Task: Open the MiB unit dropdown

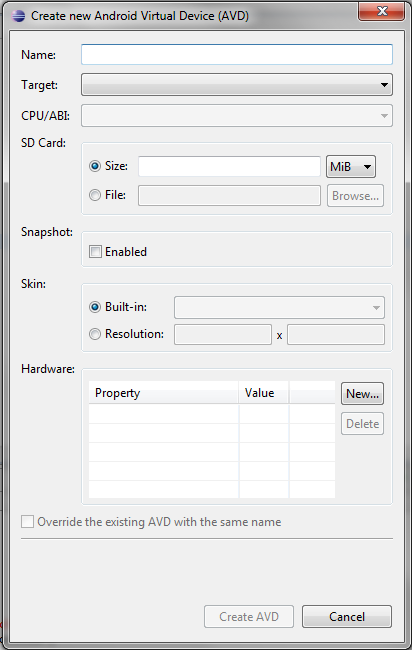Action: [351, 166]
